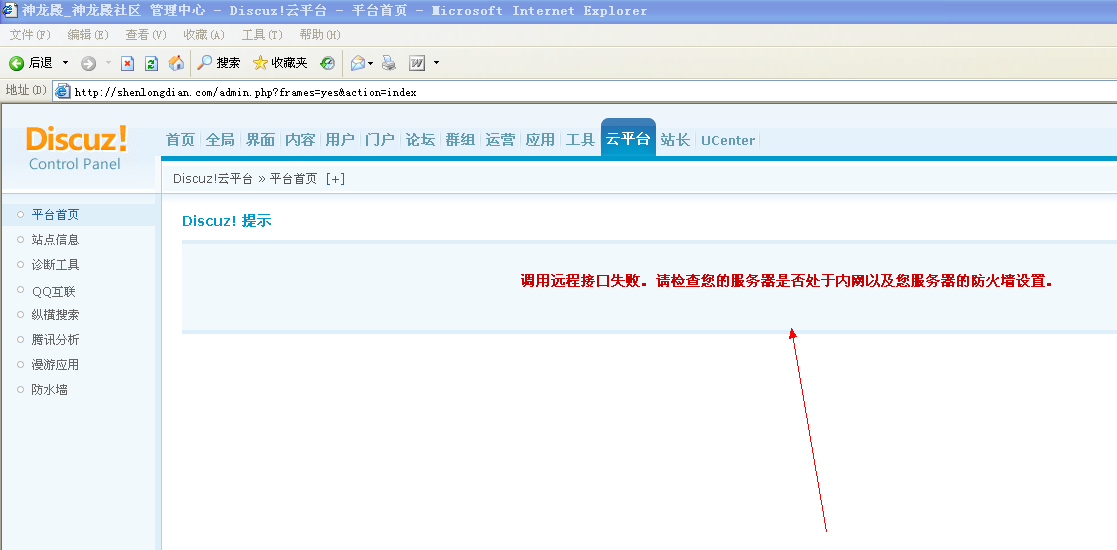The image size is (1117, 550).
Task: Refresh the page with the green arrows icon
Action: tap(151, 63)
